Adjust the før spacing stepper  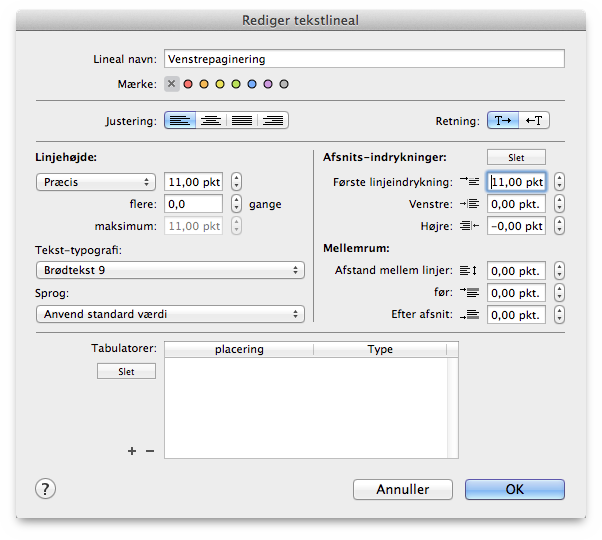point(559,293)
